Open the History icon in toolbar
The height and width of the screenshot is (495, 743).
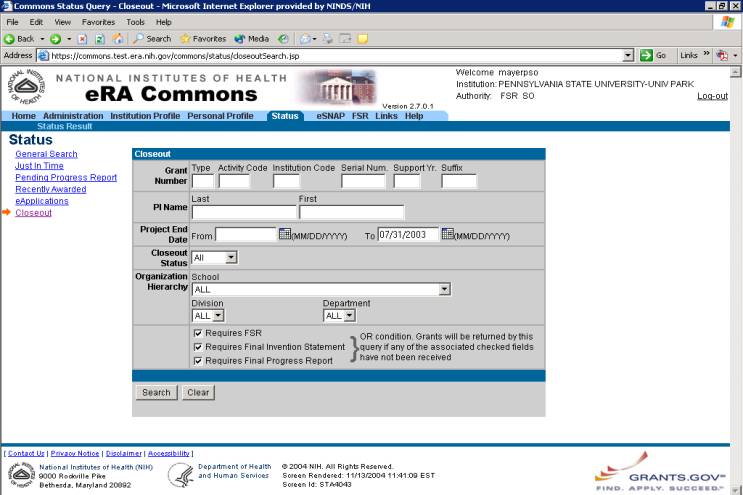[283, 39]
